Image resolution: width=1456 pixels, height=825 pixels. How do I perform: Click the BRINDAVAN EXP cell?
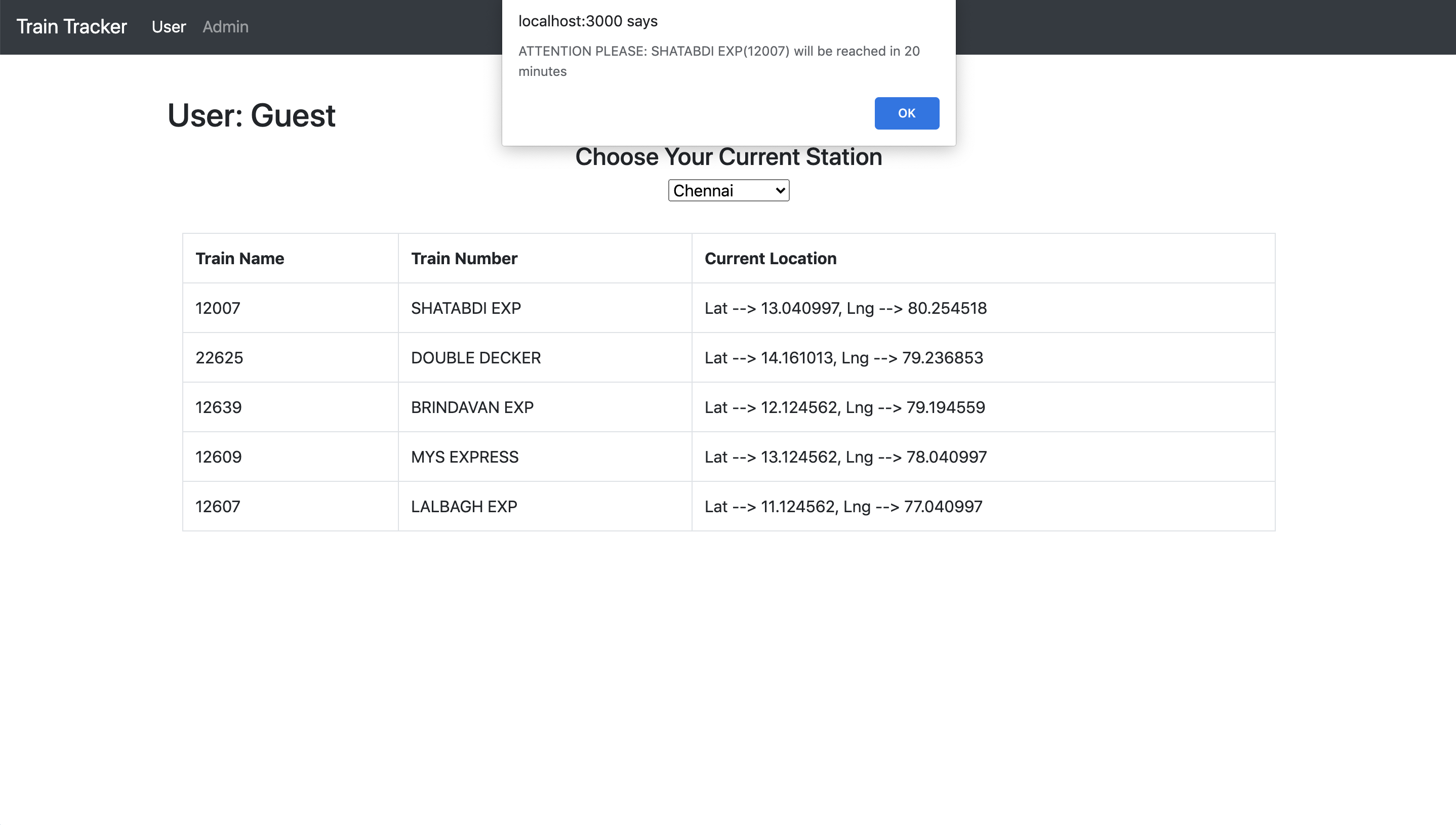tap(472, 407)
